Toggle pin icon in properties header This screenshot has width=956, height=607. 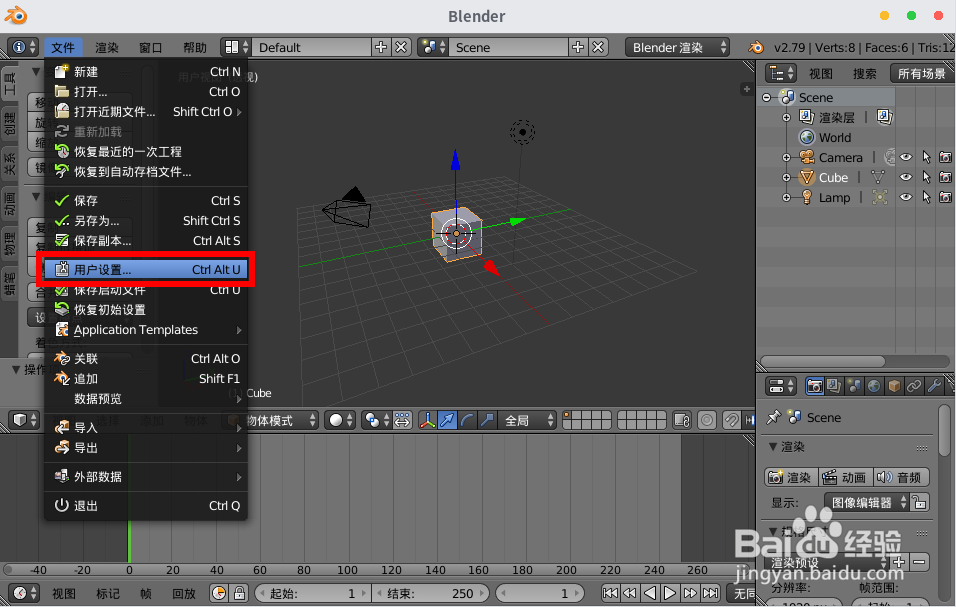[774, 417]
